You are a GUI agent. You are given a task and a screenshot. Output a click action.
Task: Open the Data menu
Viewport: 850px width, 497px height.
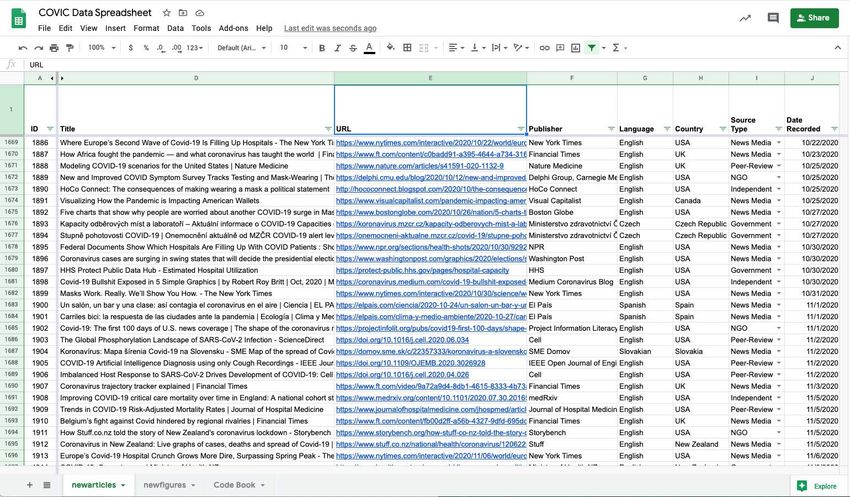pos(175,28)
